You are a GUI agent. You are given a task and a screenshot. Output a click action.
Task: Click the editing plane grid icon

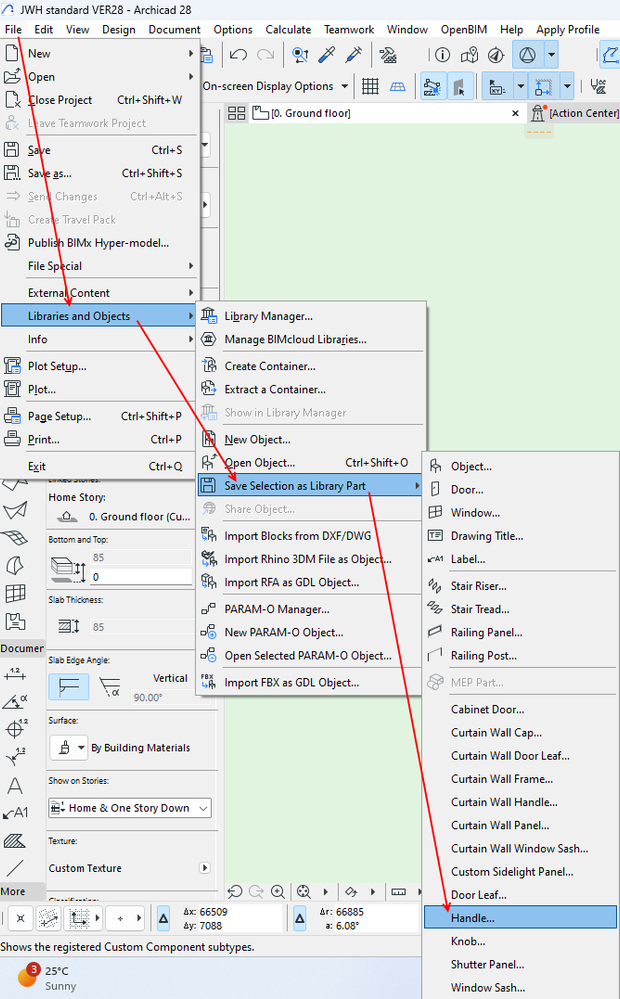point(398,86)
